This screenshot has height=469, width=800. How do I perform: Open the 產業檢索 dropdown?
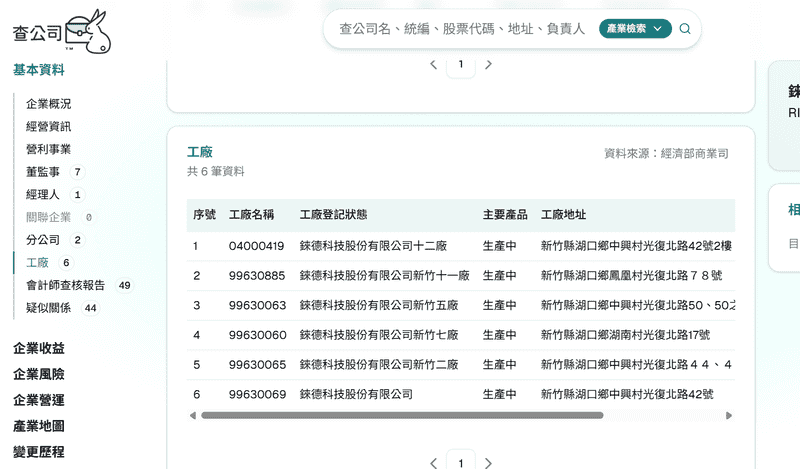point(635,29)
